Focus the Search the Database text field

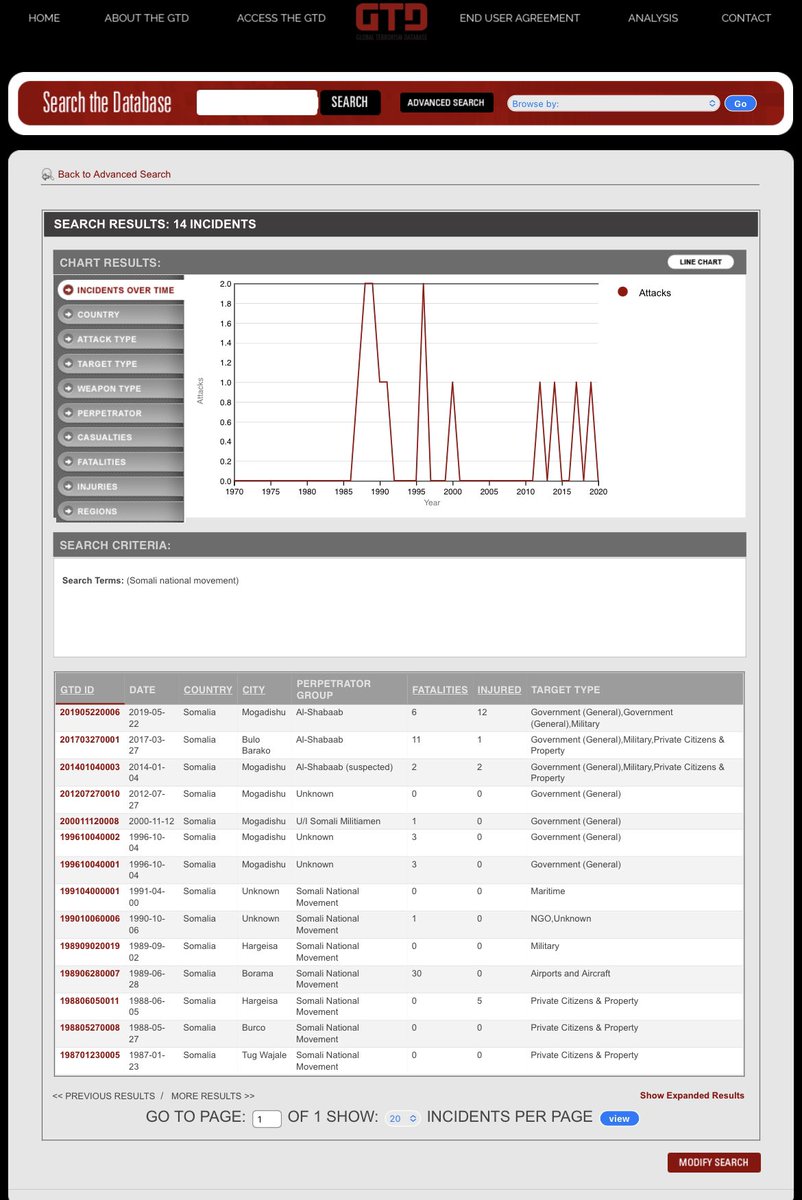(257, 102)
